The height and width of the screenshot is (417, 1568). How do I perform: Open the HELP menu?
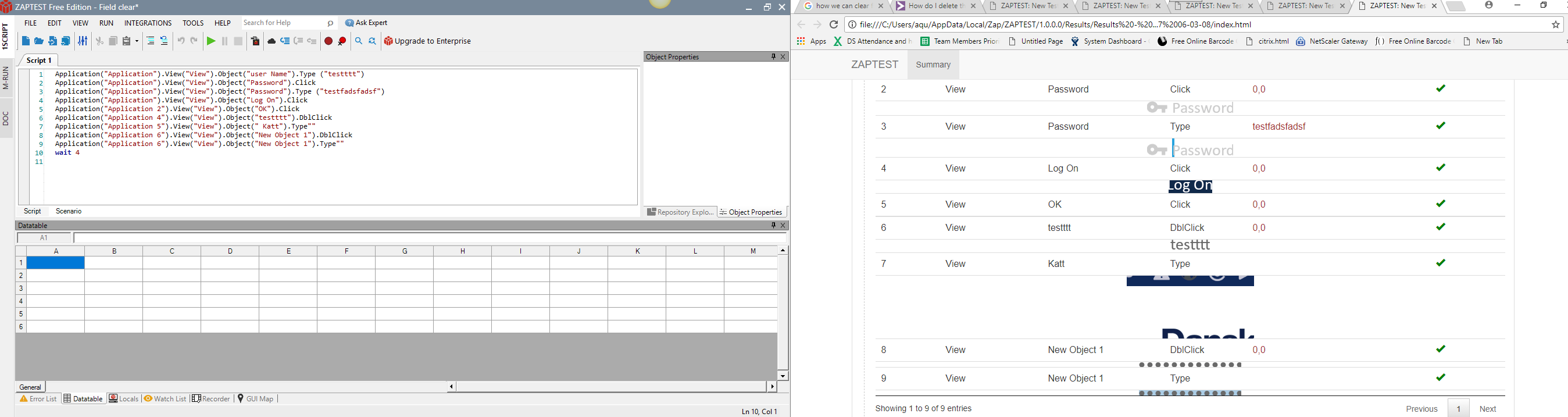[x=223, y=23]
